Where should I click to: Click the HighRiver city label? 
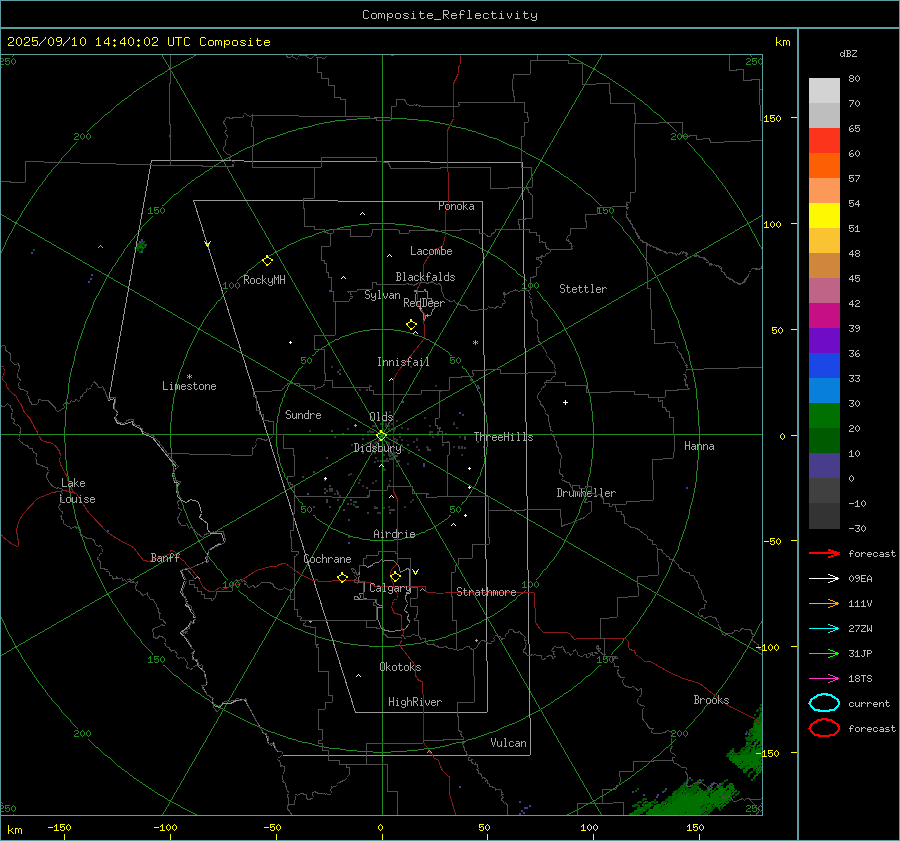point(415,702)
